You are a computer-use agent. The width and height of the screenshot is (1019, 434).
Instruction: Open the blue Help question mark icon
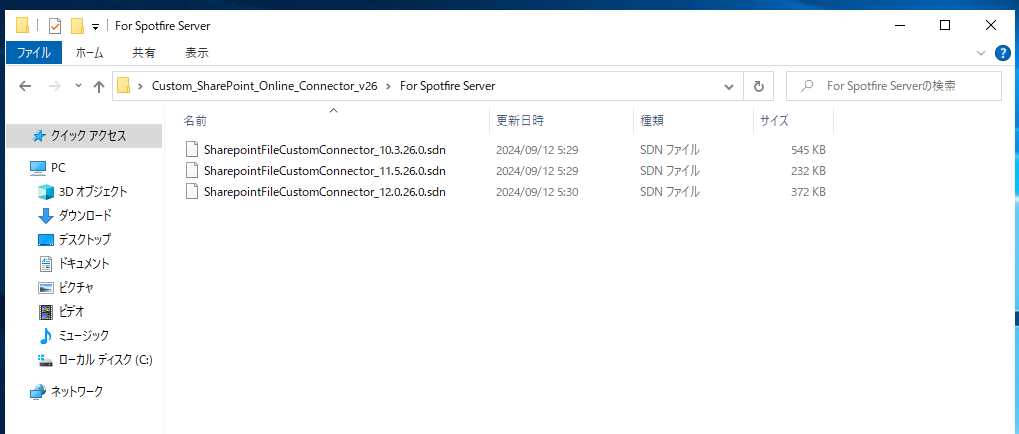1002,53
